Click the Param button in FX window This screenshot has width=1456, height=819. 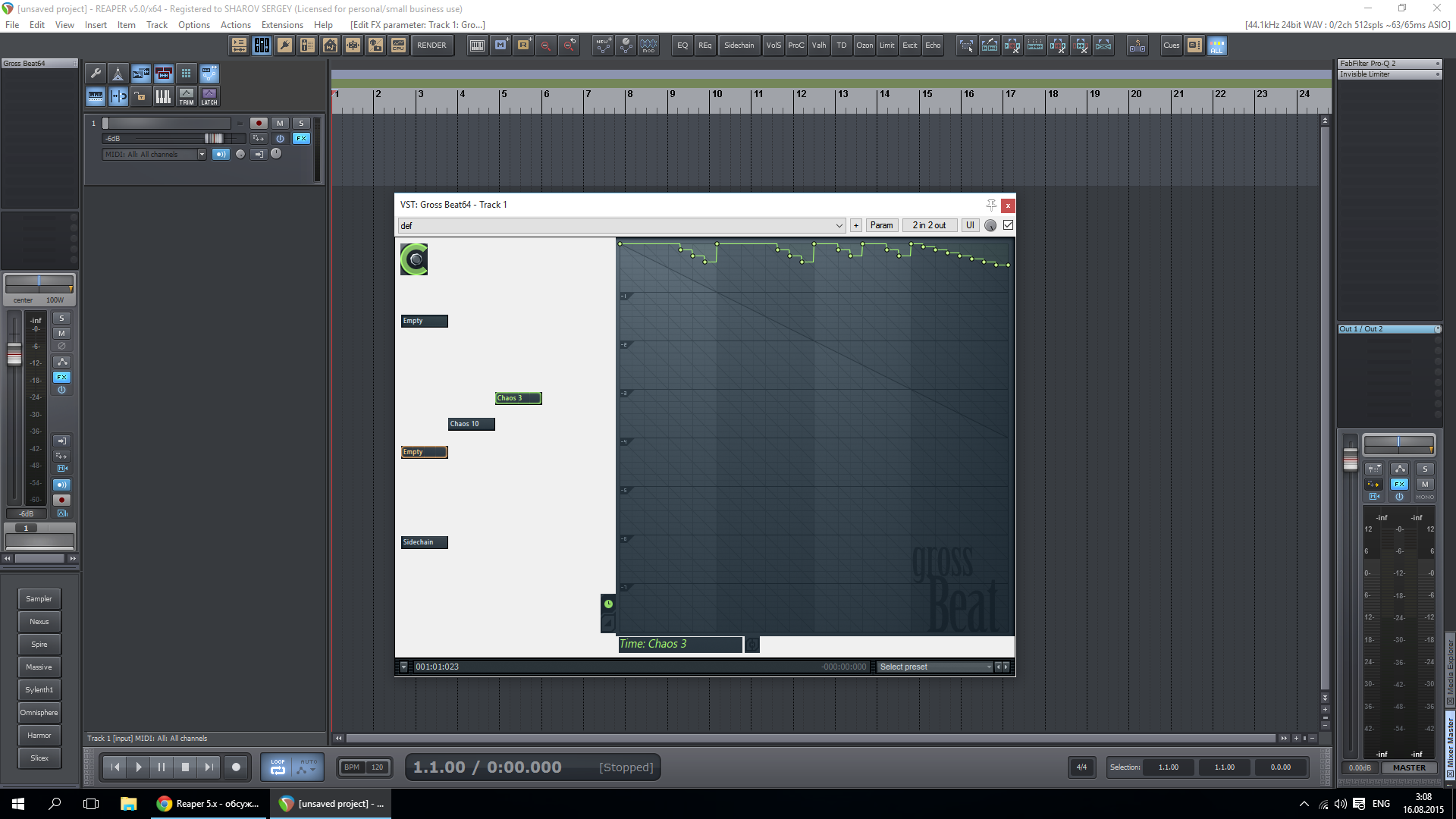click(x=881, y=225)
